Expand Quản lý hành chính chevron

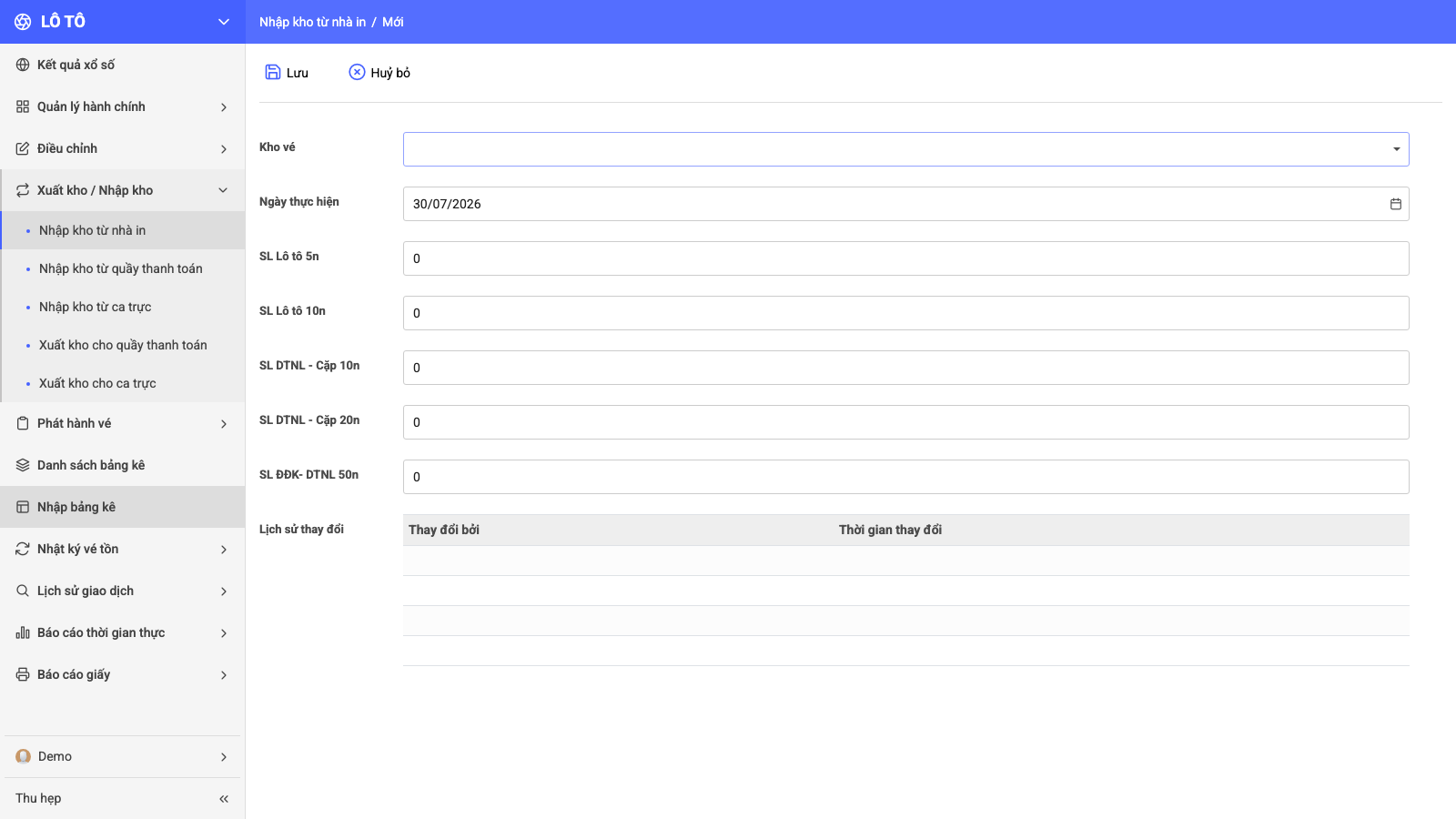tap(224, 107)
